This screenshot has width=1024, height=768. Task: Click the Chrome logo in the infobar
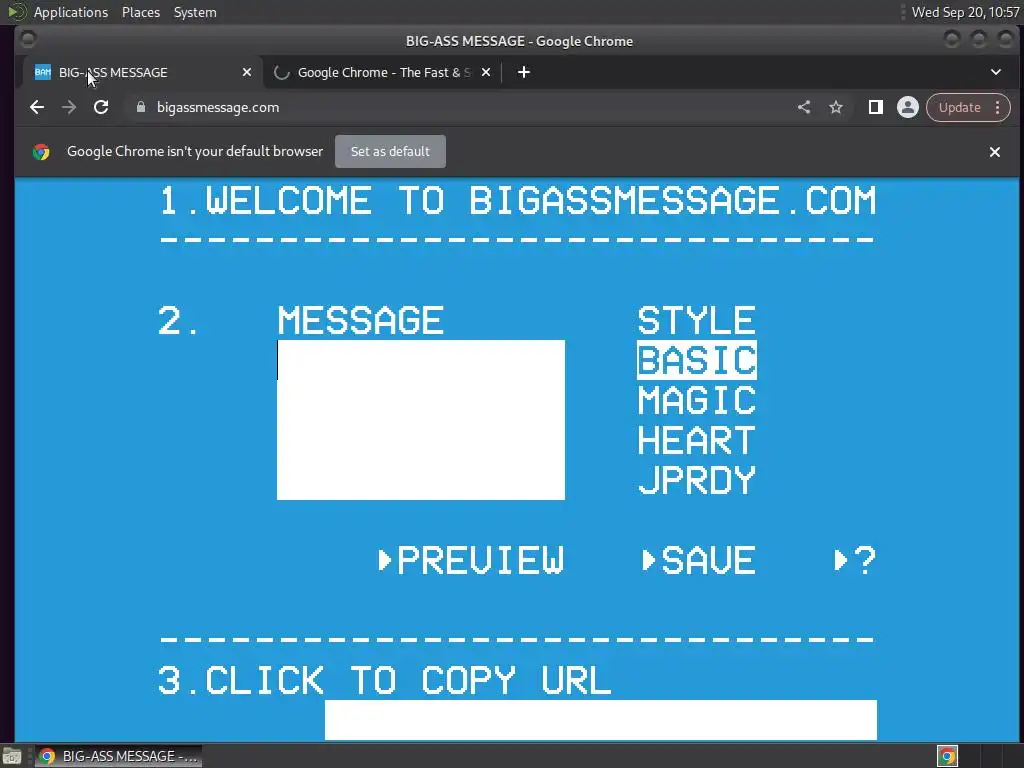tap(41, 152)
